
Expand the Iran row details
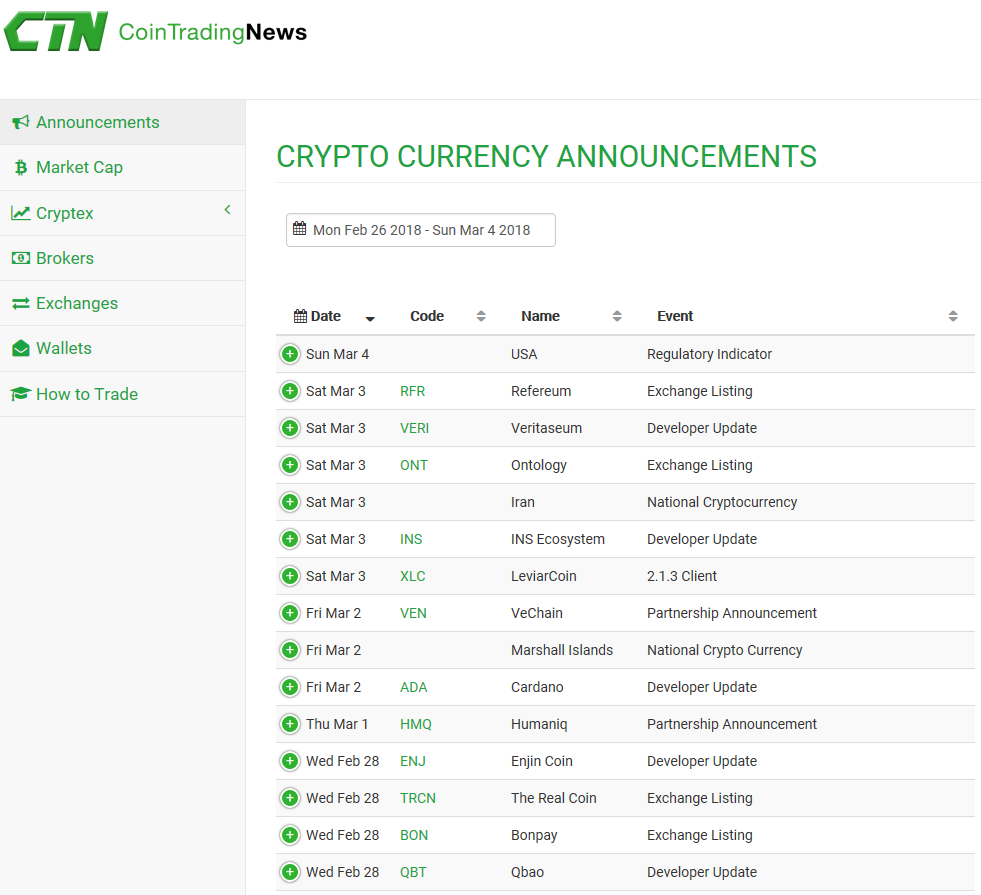(290, 502)
